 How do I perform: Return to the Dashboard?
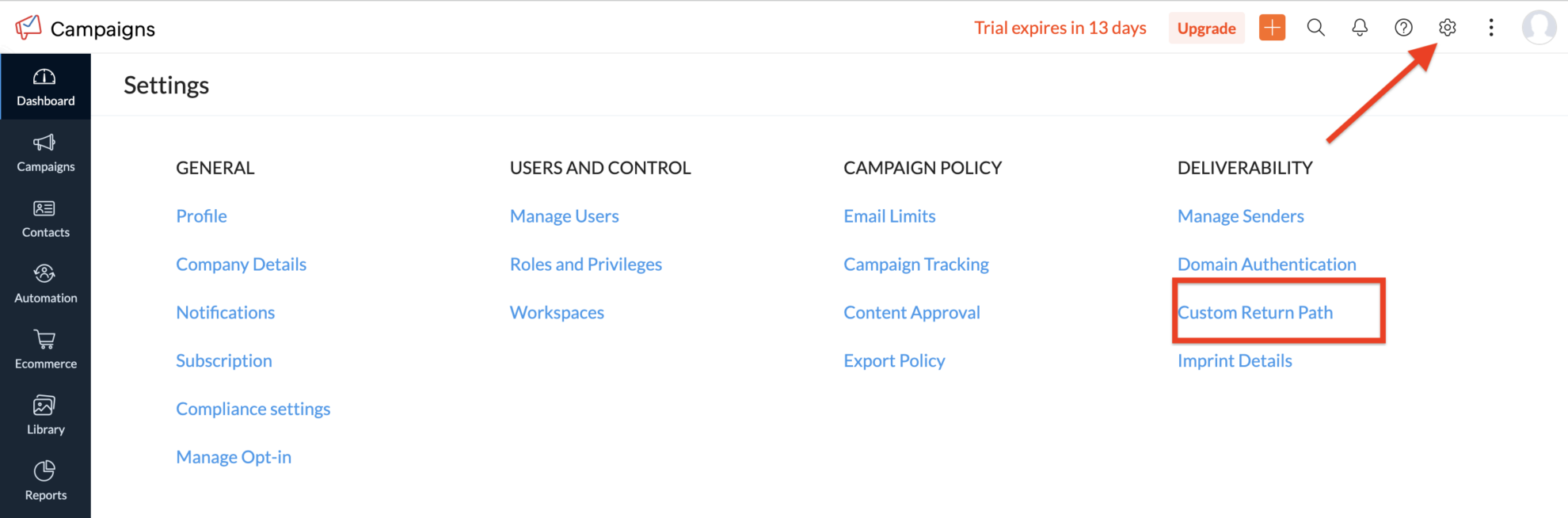click(45, 87)
